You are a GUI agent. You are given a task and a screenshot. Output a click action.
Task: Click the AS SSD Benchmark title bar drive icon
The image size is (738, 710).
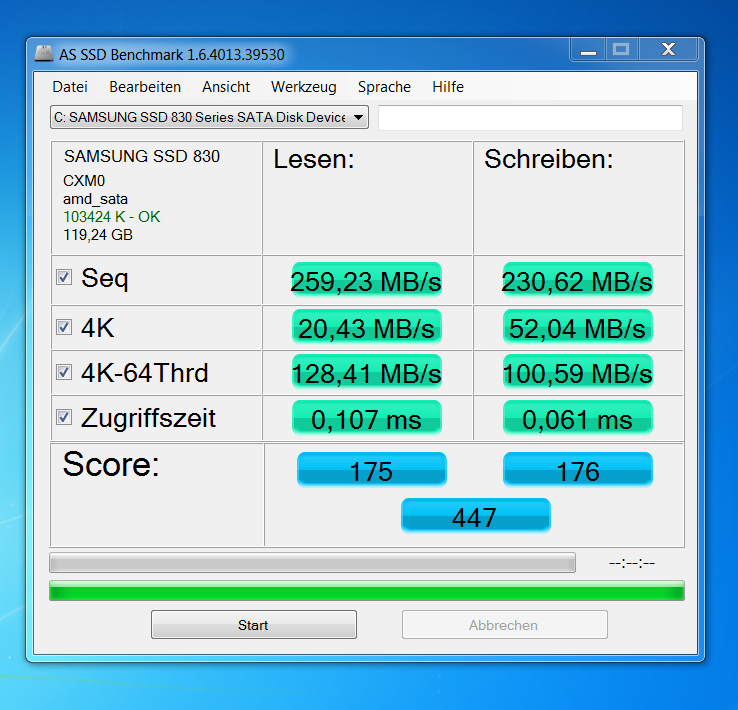pos(44,54)
